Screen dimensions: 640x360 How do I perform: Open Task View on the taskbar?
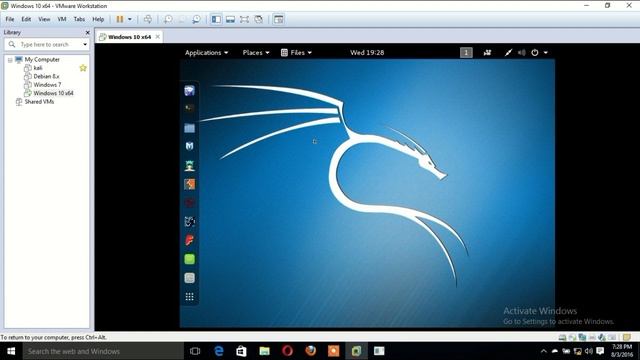point(195,351)
